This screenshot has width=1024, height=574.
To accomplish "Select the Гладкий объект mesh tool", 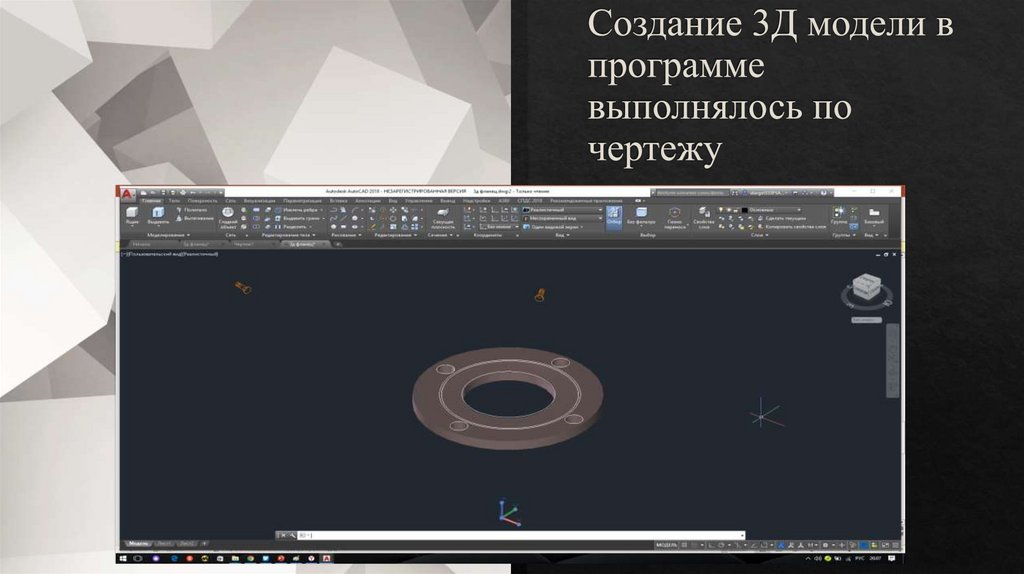I will (x=228, y=218).
